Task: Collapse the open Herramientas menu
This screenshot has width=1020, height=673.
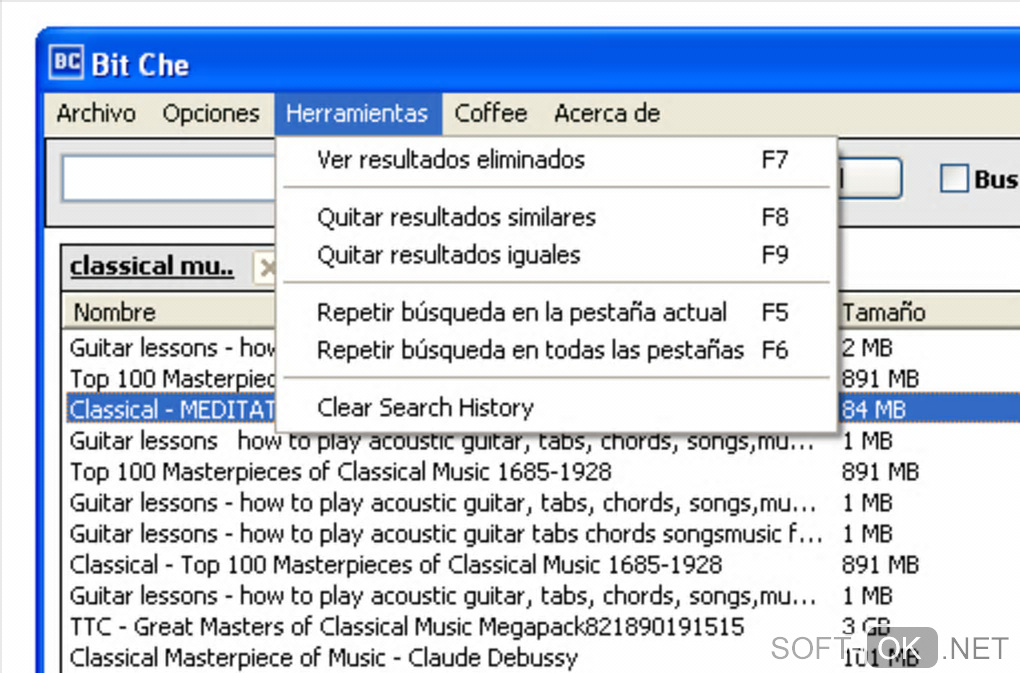Action: click(x=357, y=113)
